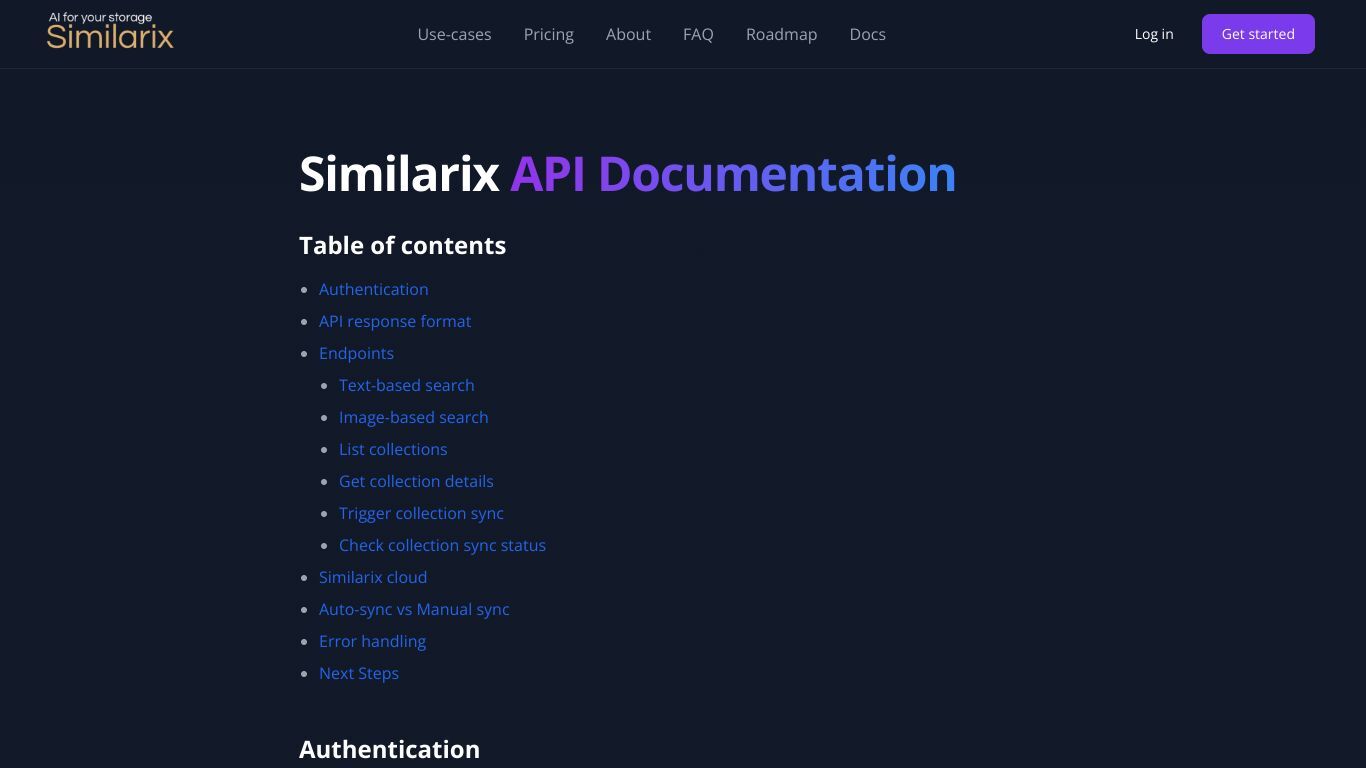Open the About page
Screen dimensions: 1366x768
point(628,34)
